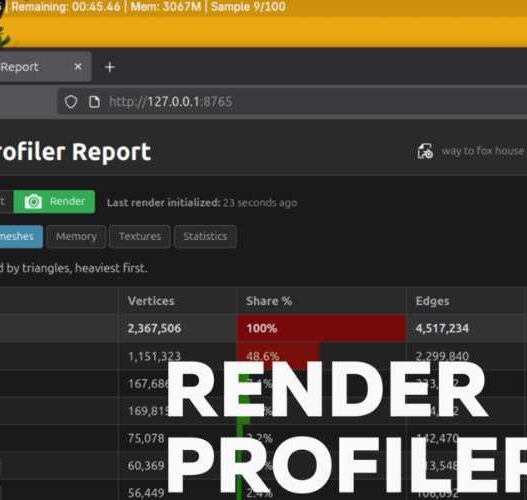
Task: Switch to the Textures tab
Action: coord(140,236)
